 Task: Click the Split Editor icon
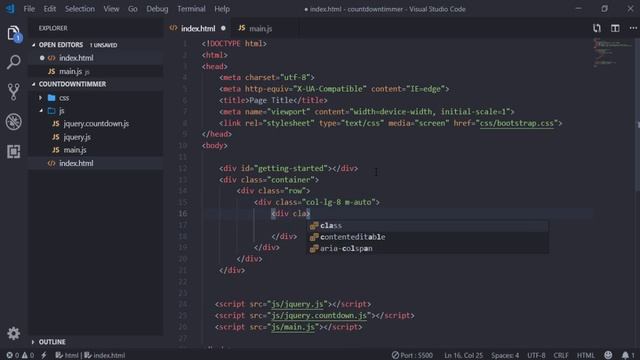click(x=615, y=28)
